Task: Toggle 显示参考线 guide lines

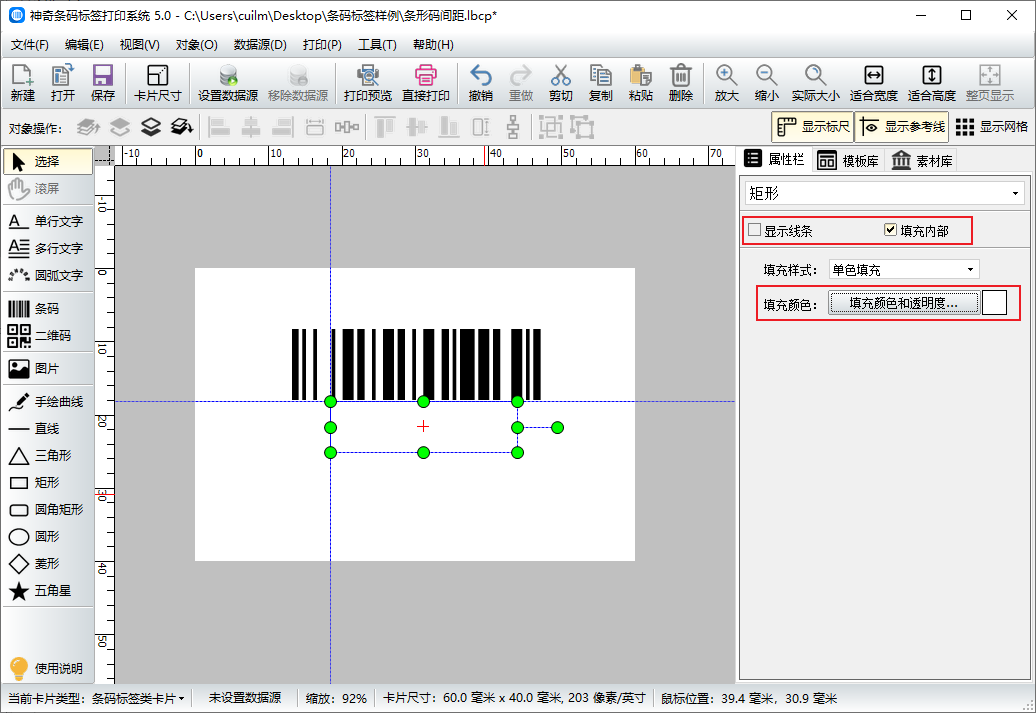Action: click(x=902, y=127)
